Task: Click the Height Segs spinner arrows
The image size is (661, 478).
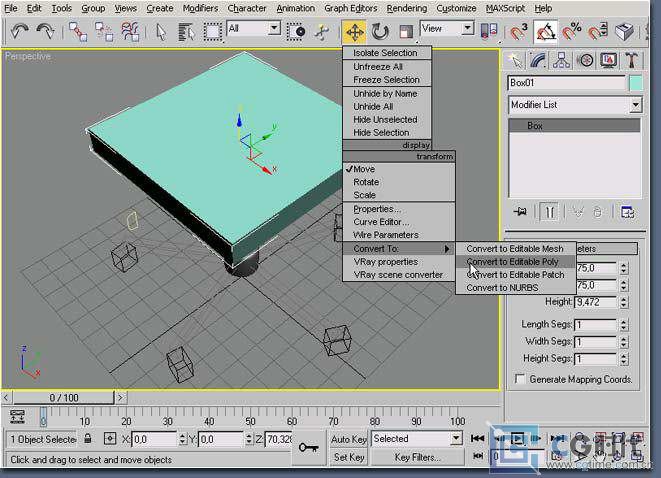Action: pyautogui.click(x=624, y=359)
